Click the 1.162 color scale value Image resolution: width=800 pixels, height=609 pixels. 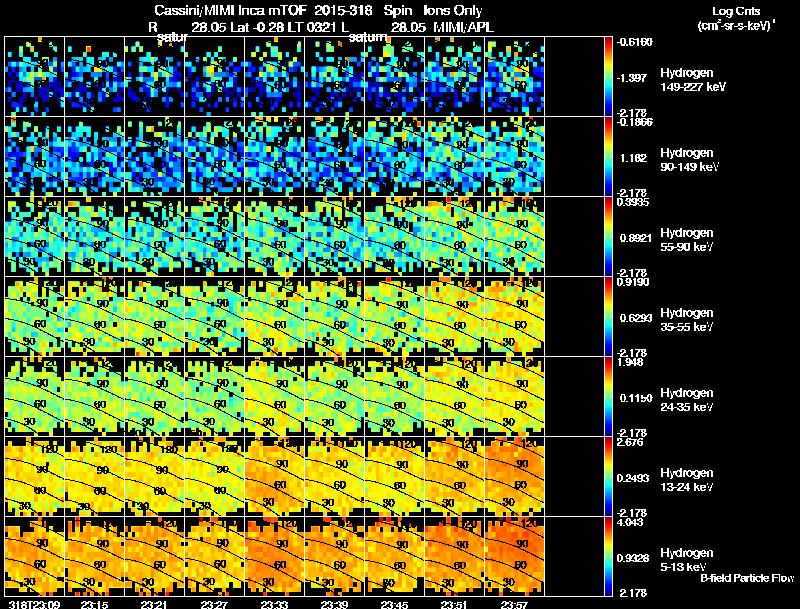[633, 158]
